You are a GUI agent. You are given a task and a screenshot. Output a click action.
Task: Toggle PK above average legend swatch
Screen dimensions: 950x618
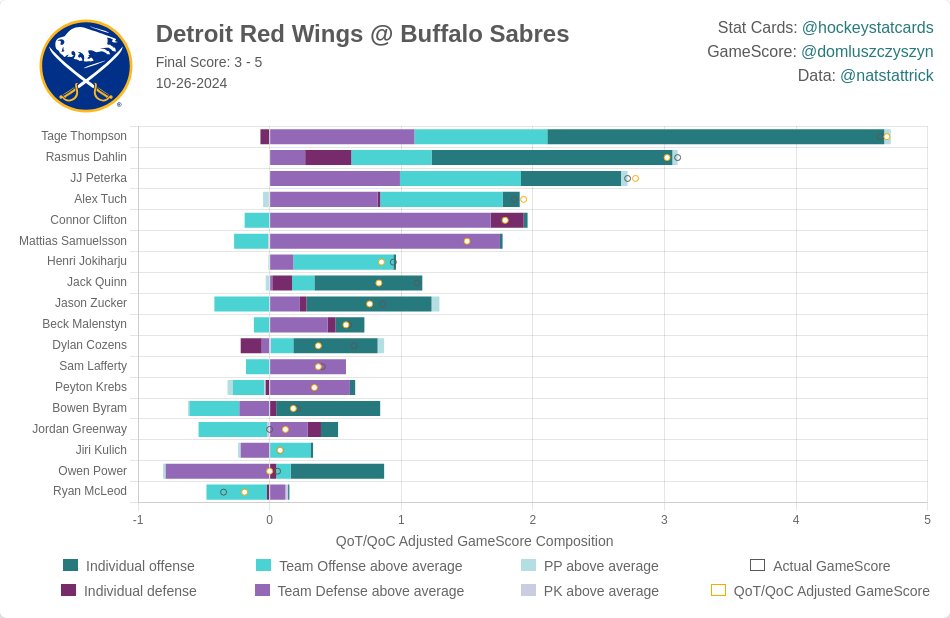click(x=529, y=591)
